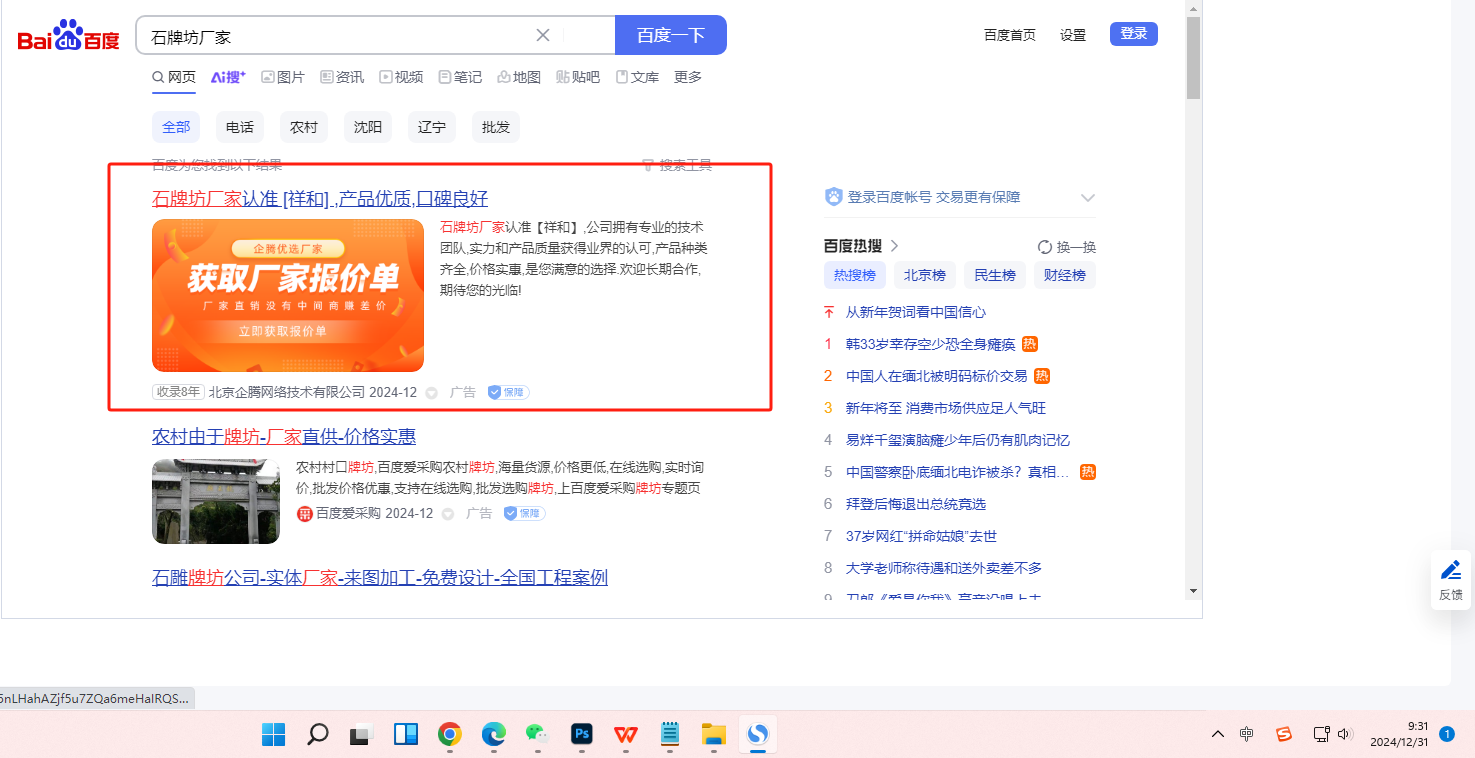Switch to the 民生榜 tab
1475x758 pixels.
pyautogui.click(x=995, y=275)
